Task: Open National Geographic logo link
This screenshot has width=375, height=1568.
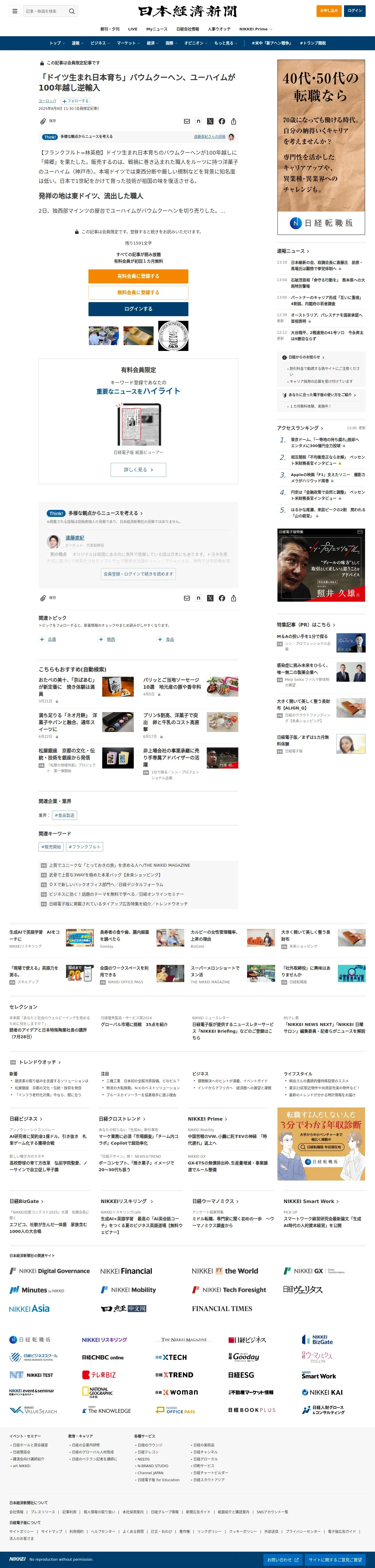Action: tap(98, 1392)
